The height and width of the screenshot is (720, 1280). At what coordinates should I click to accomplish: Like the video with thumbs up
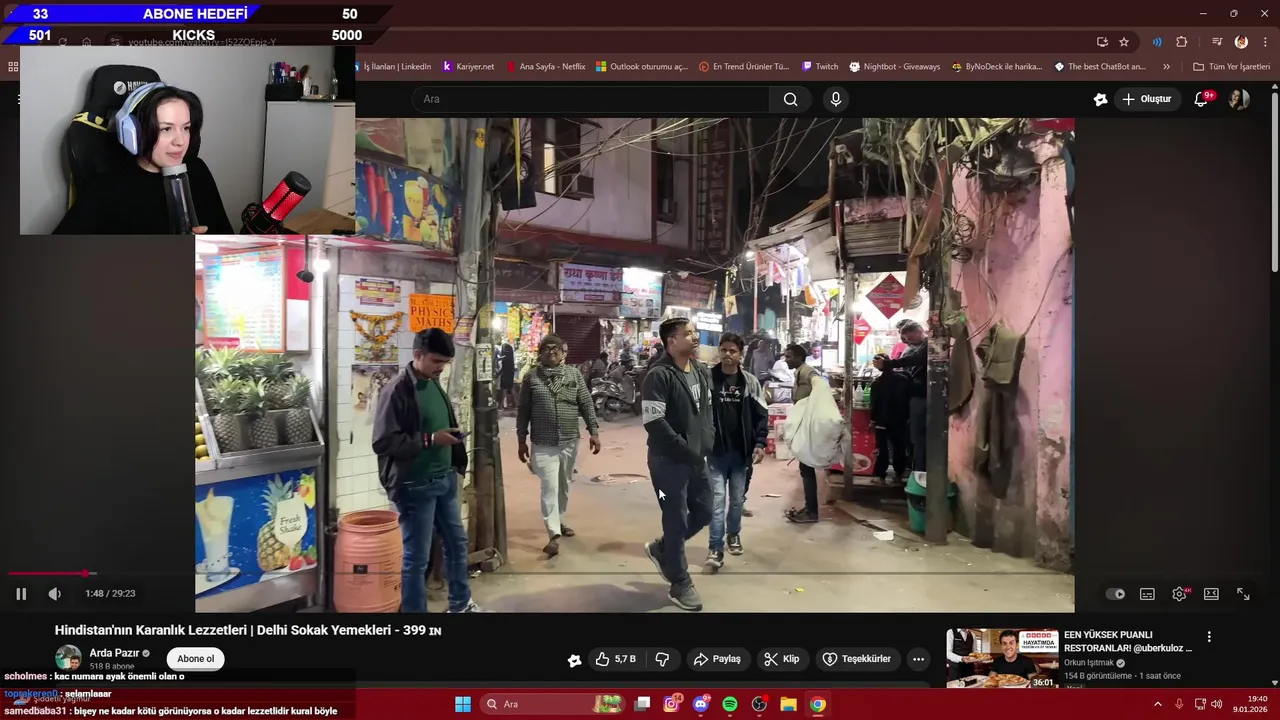coord(615,659)
